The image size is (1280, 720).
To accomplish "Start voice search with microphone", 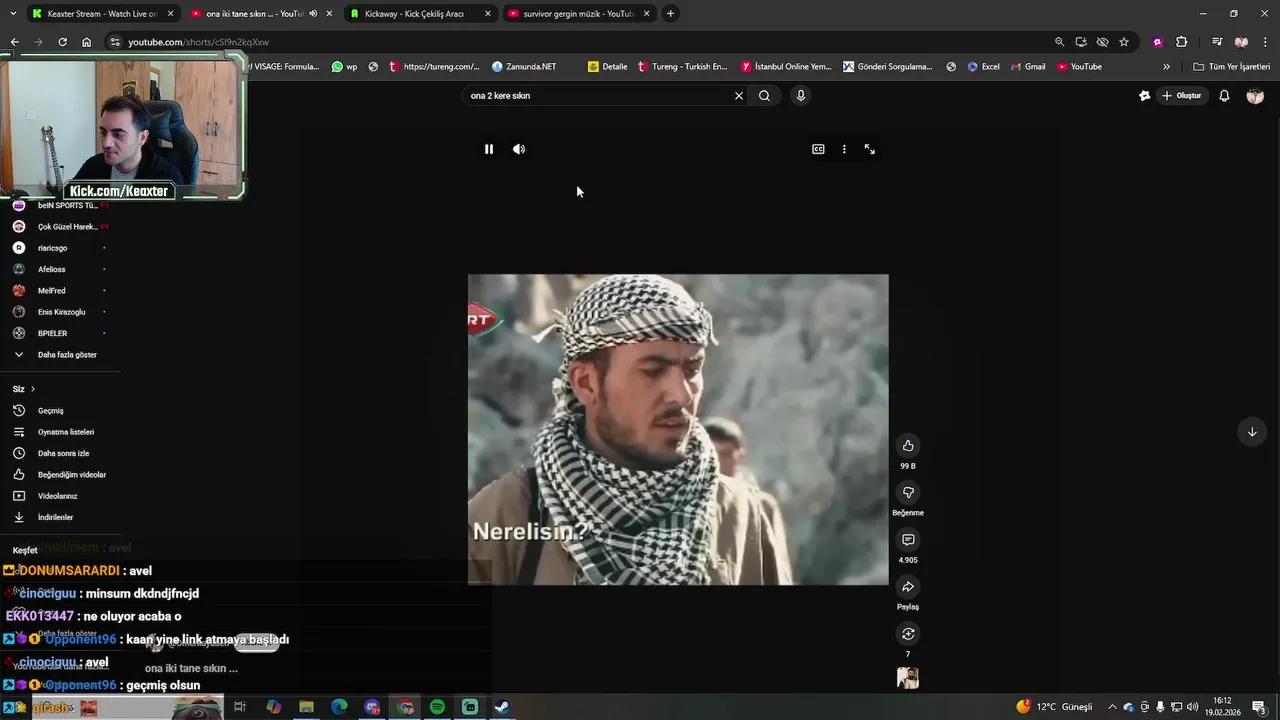I will coord(800,96).
